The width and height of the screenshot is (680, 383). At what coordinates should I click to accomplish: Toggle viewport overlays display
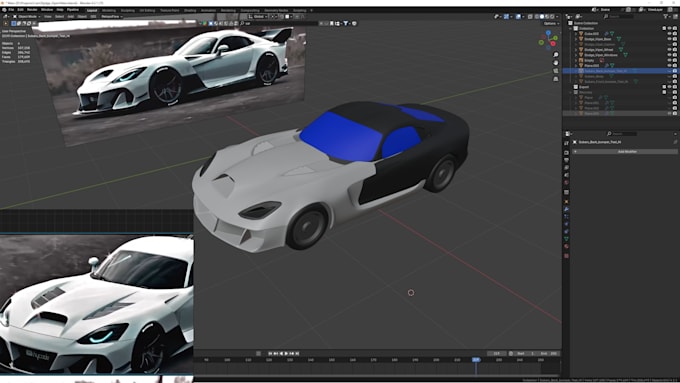click(518, 16)
